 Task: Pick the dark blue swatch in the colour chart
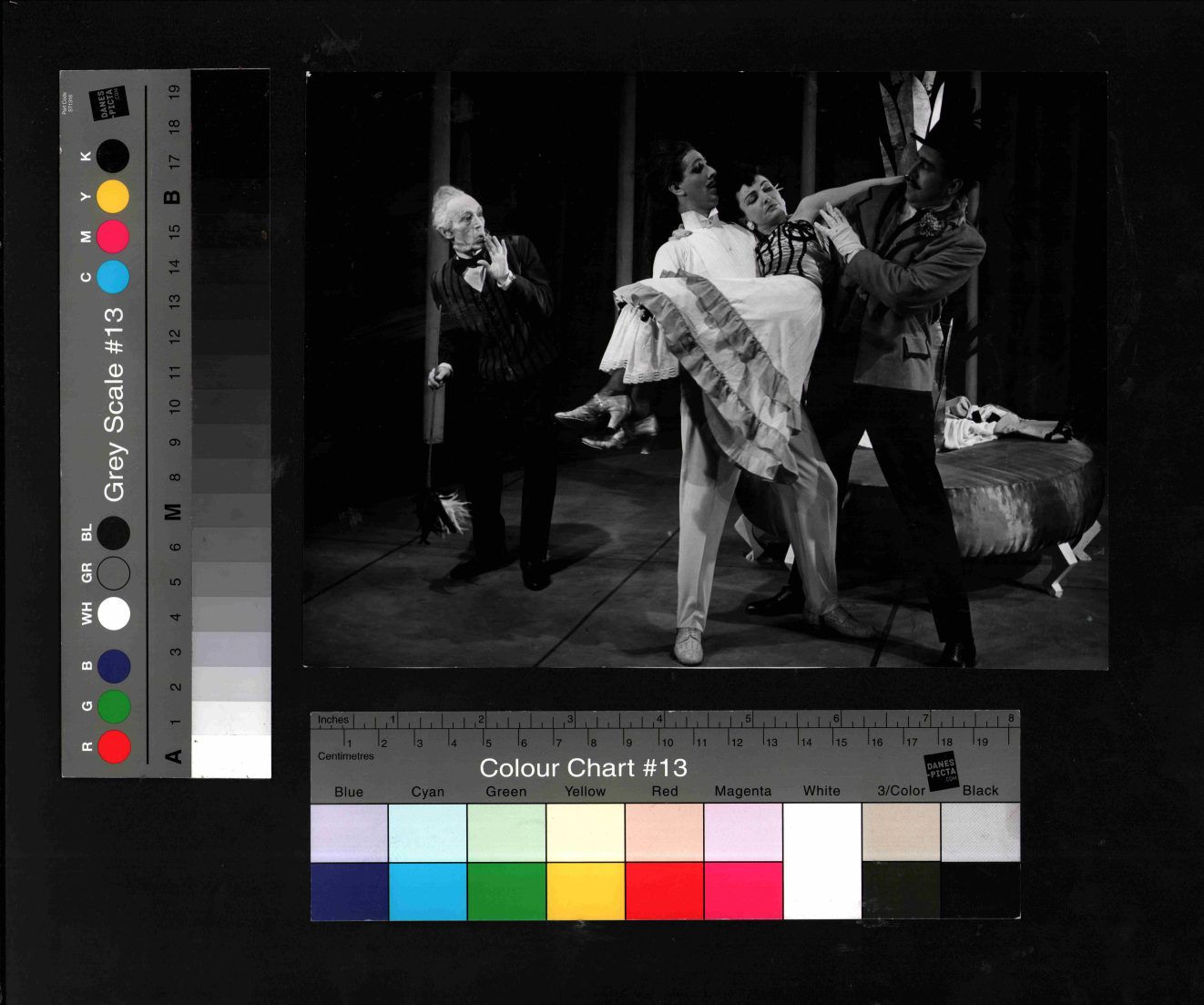[349, 891]
